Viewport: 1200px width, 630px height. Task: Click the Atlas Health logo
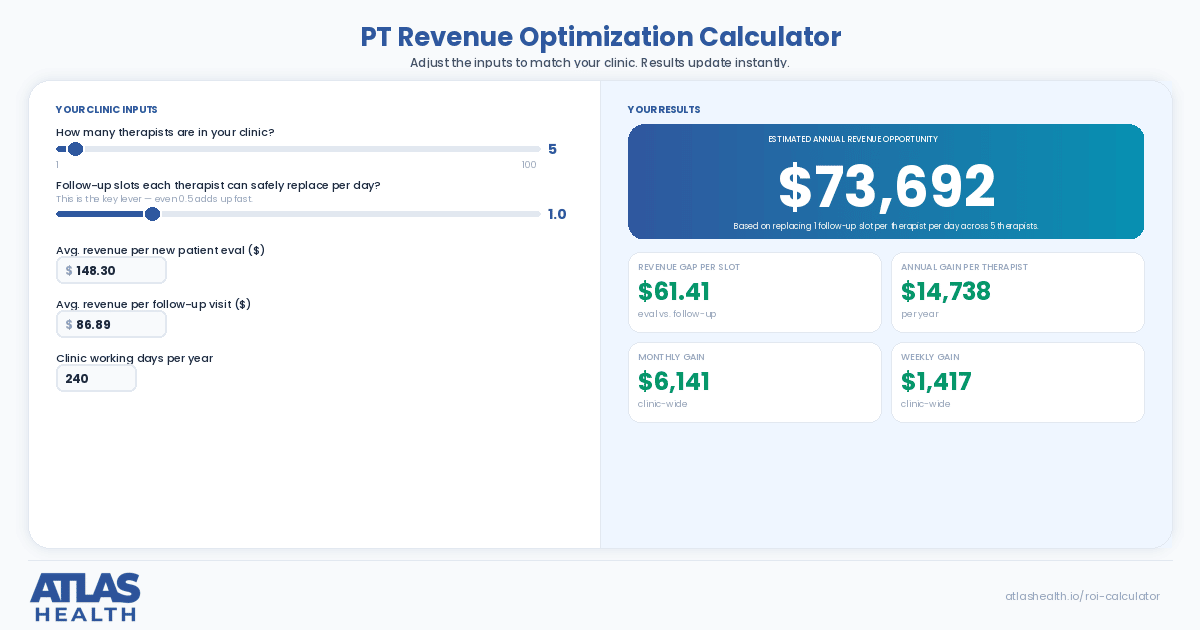tap(85, 598)
